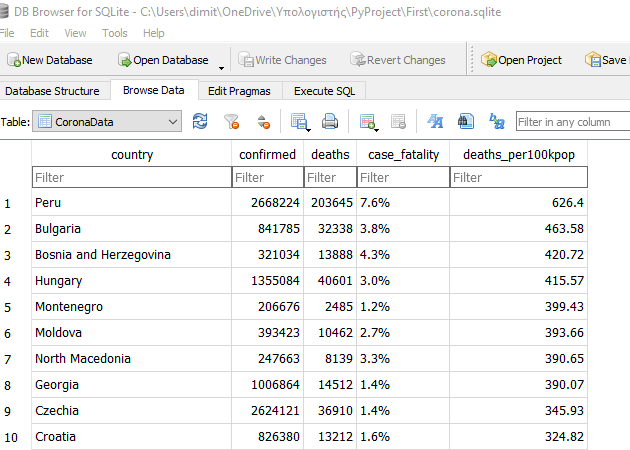Viewport: 630px width, 450px height.
Task: Select the Czechia country cell
Action: [132, 411]
